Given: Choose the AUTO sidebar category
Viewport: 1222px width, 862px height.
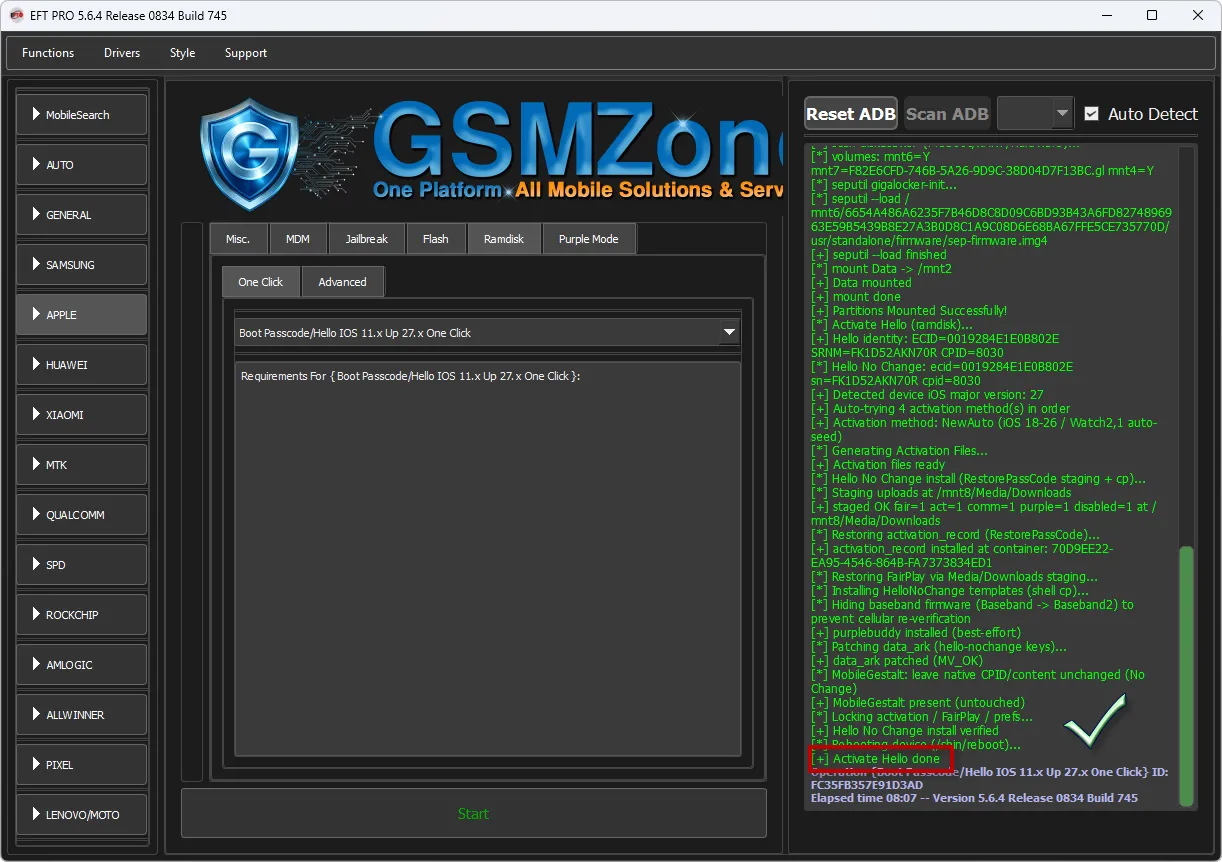Looking at the screenshot, I should 82,165.
